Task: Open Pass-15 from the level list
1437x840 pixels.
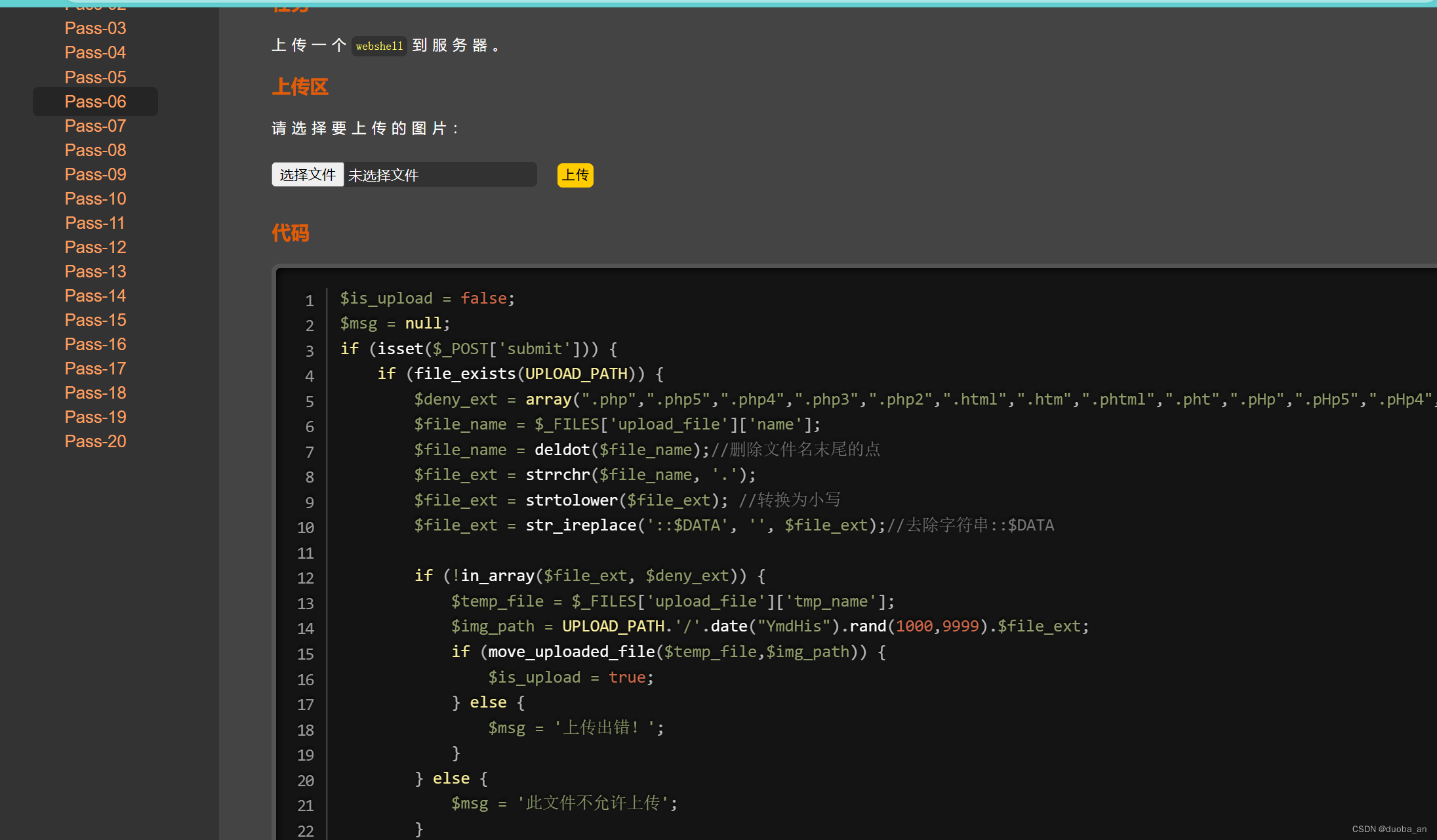Action: 95,320
